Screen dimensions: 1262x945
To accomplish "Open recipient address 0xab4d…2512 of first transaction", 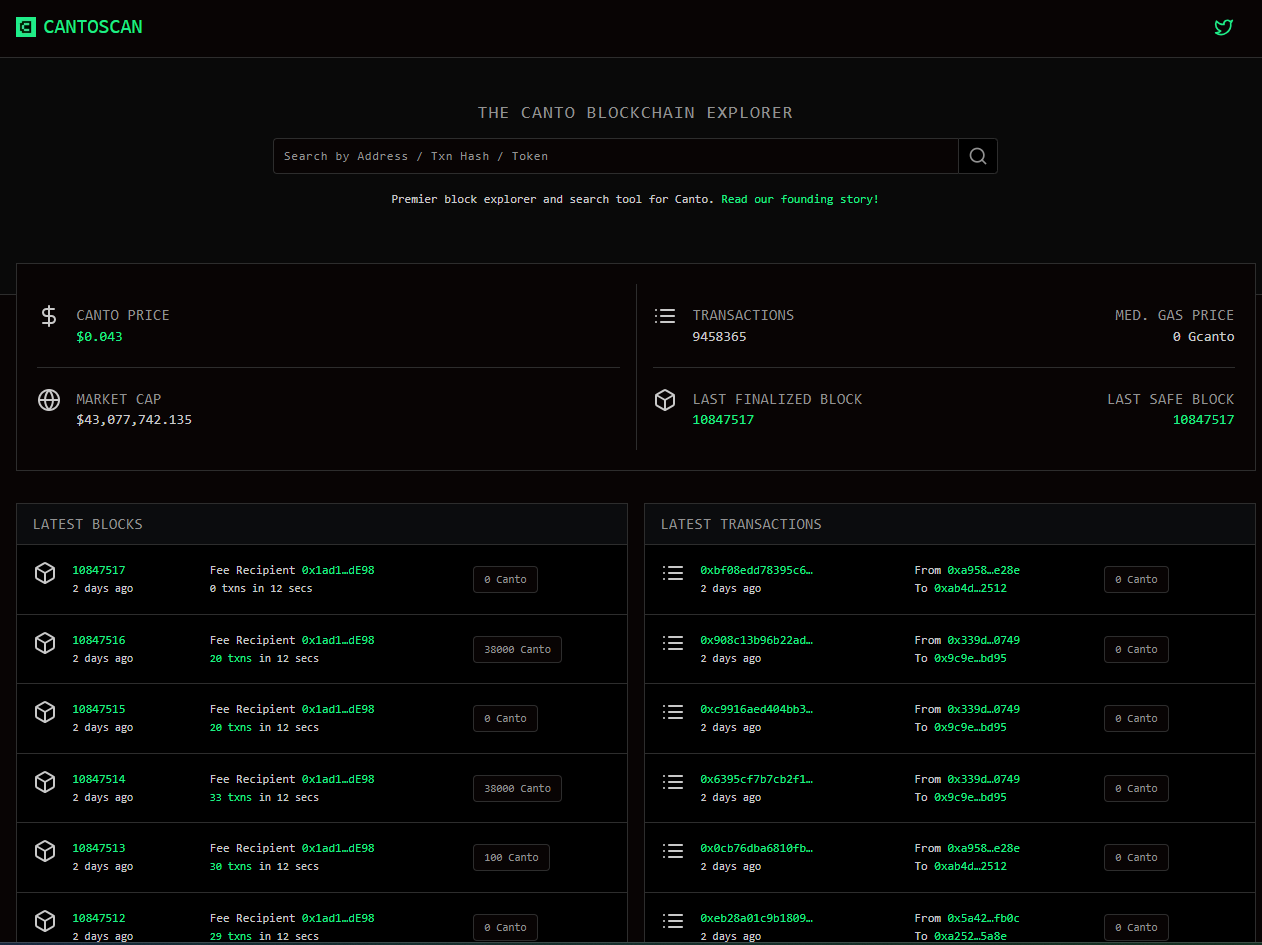I will (x=970, y=588).
